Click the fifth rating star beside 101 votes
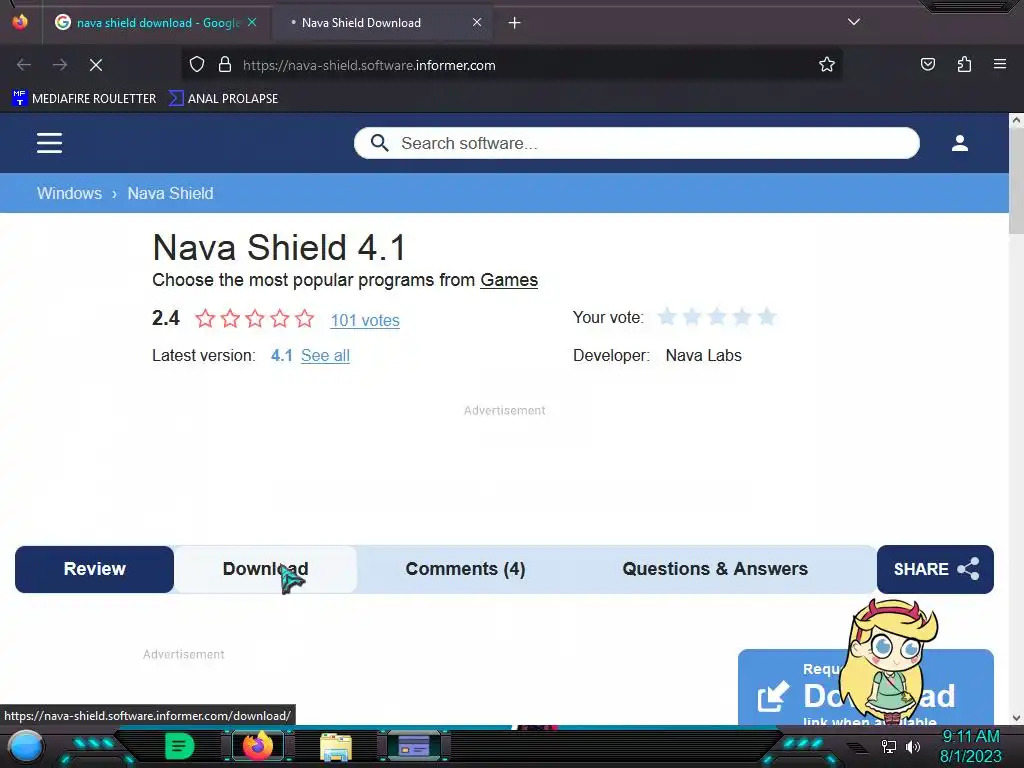 [x=304, y=319]
